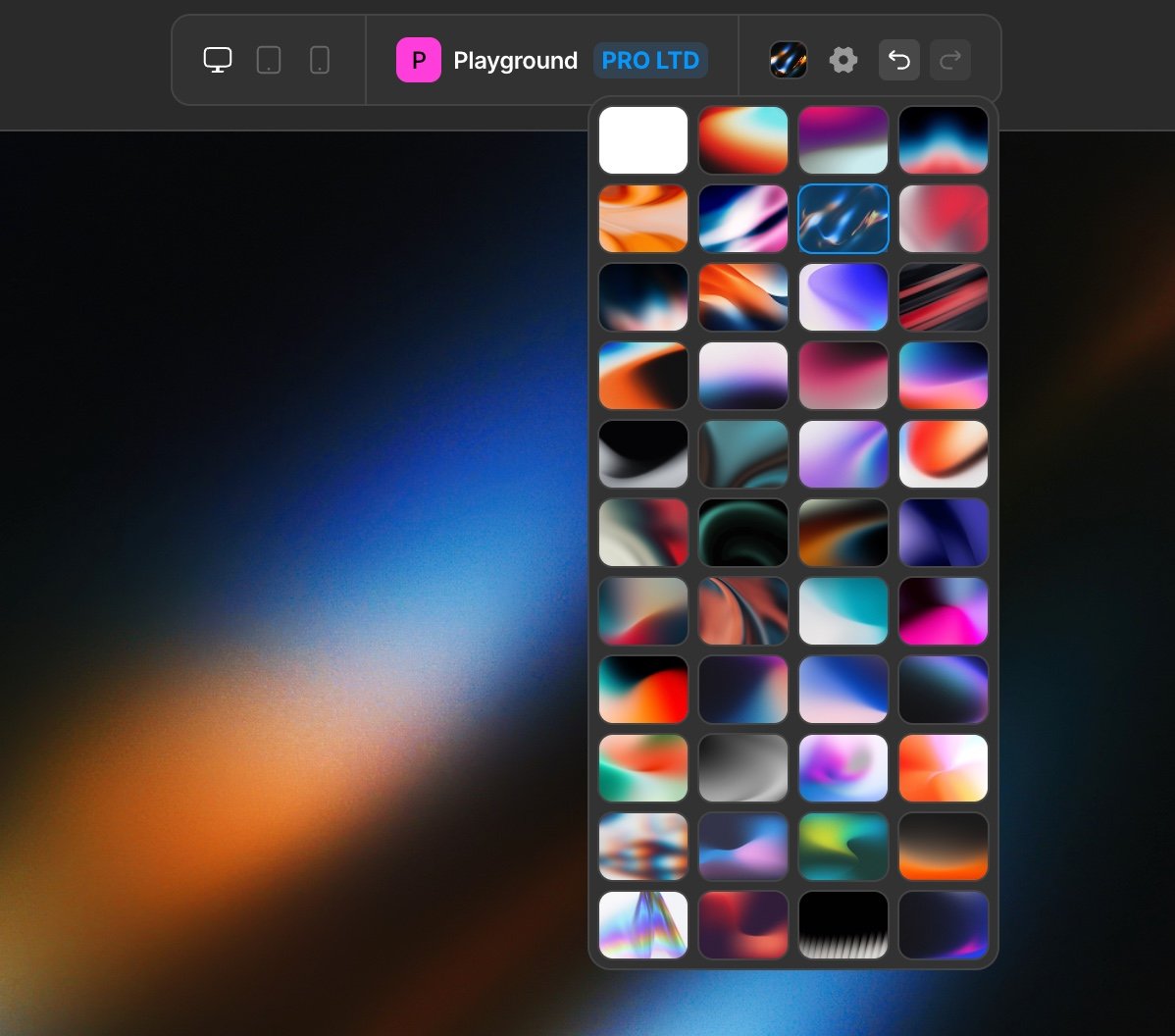The height and width of the screenshot is (1036, 1175).
Task: Switch to desktop preview mode
Action: (218, 60)
